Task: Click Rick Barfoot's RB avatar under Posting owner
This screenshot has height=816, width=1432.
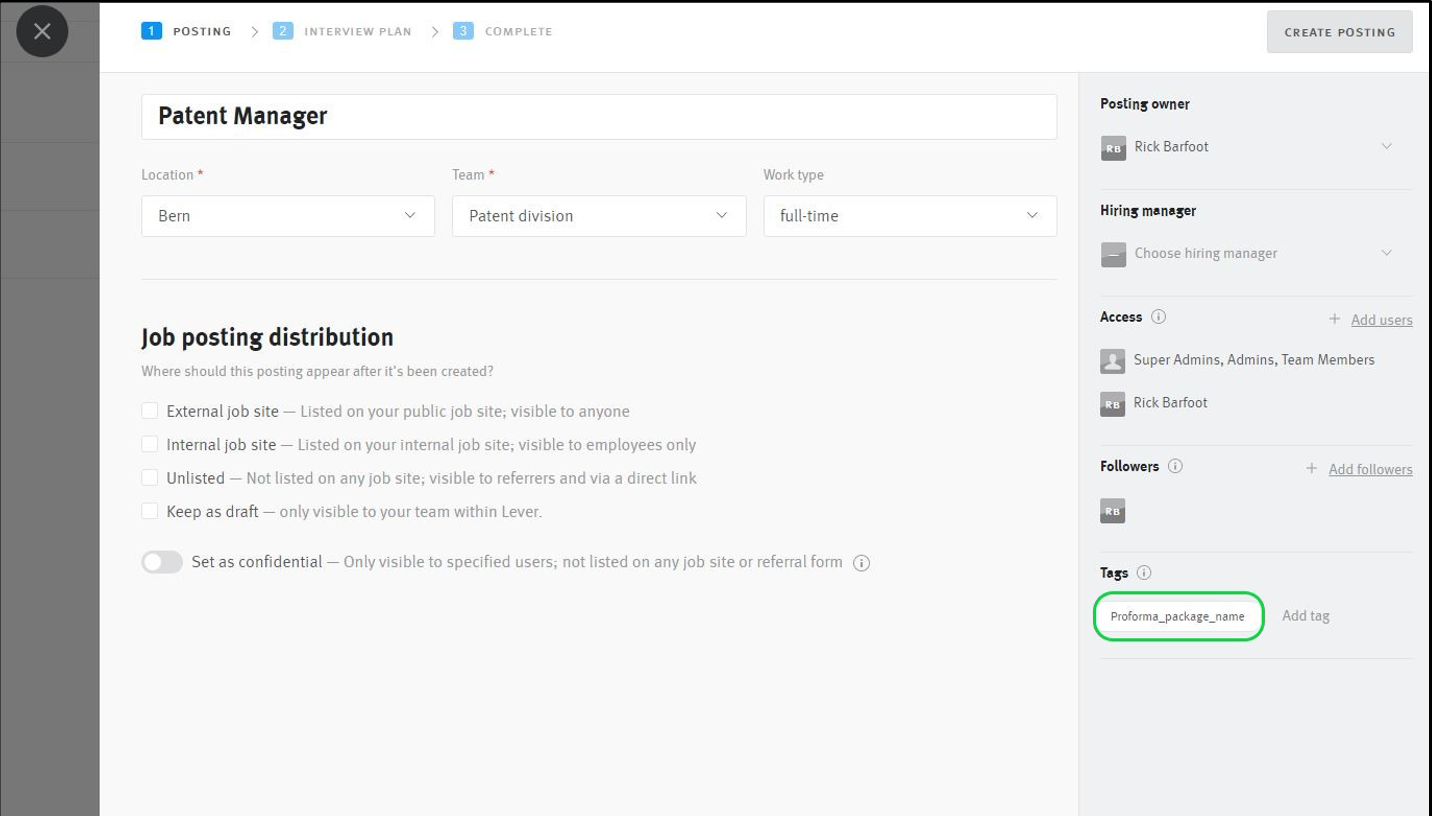Action: coord(1112,146)
